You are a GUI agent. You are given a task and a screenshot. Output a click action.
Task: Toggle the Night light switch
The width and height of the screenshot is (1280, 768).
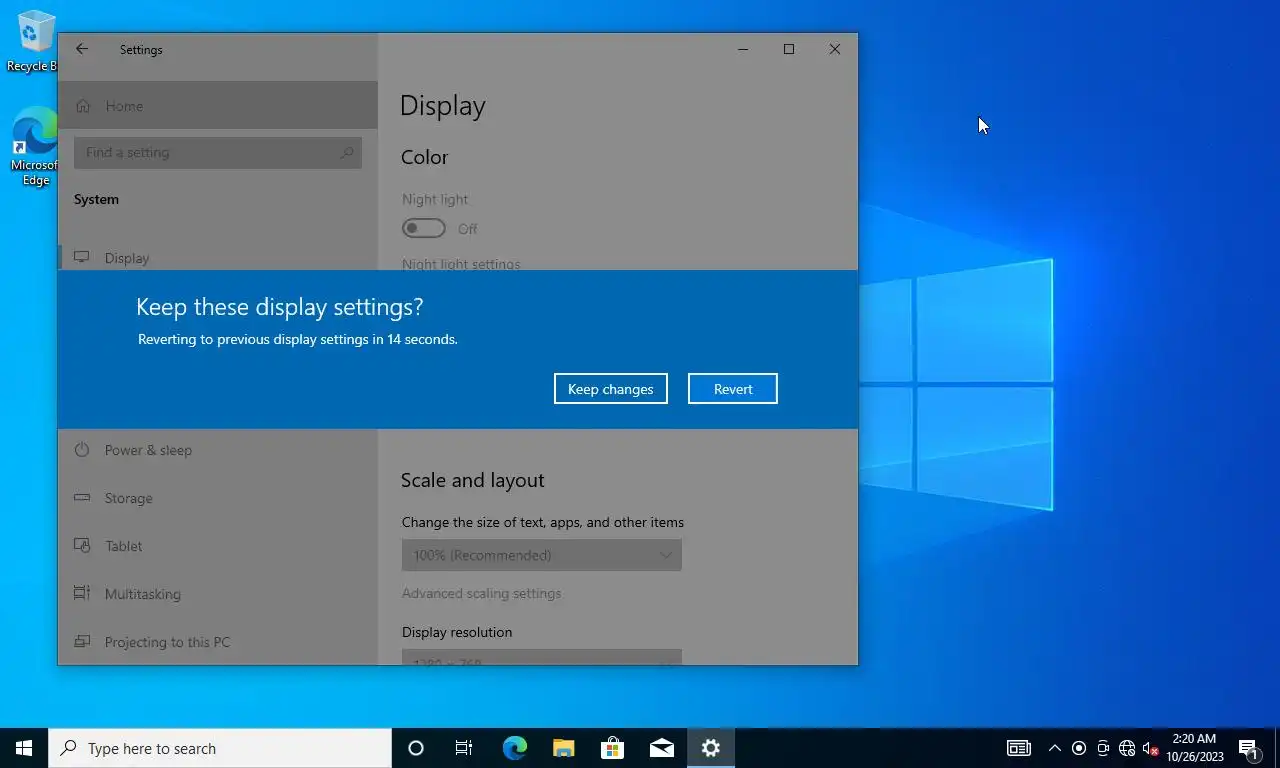424,229
